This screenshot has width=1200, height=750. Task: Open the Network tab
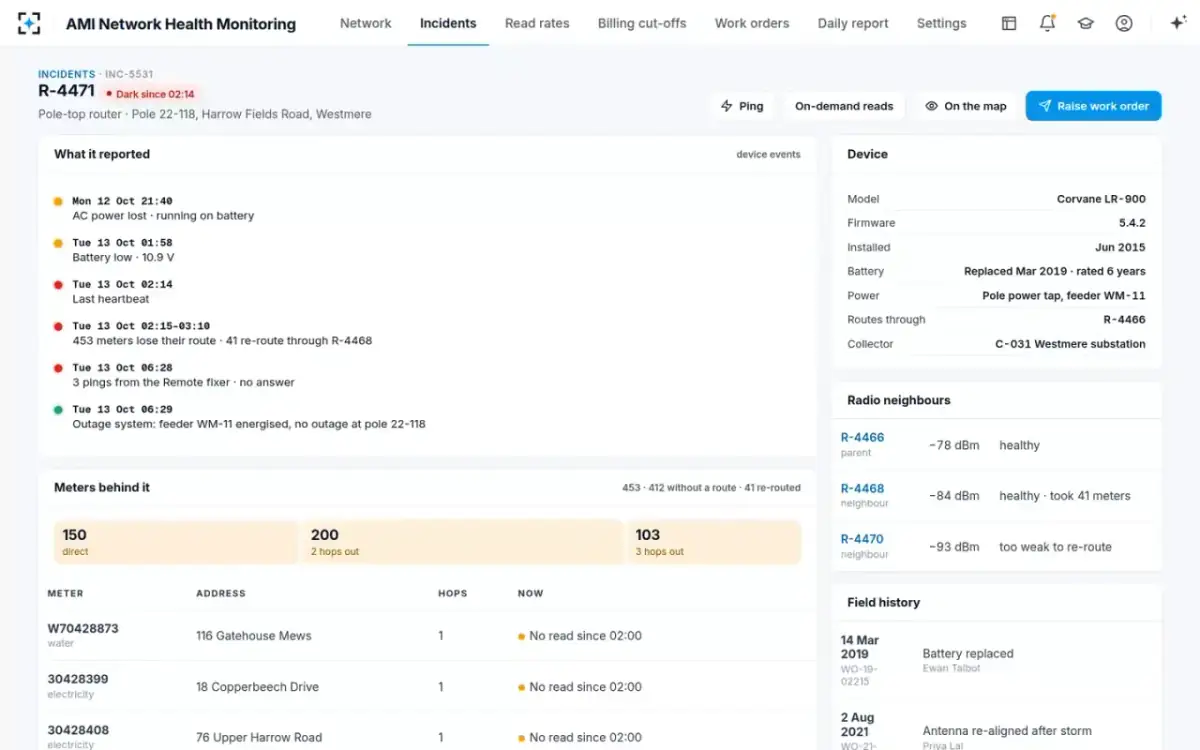[x=365, y=23]
